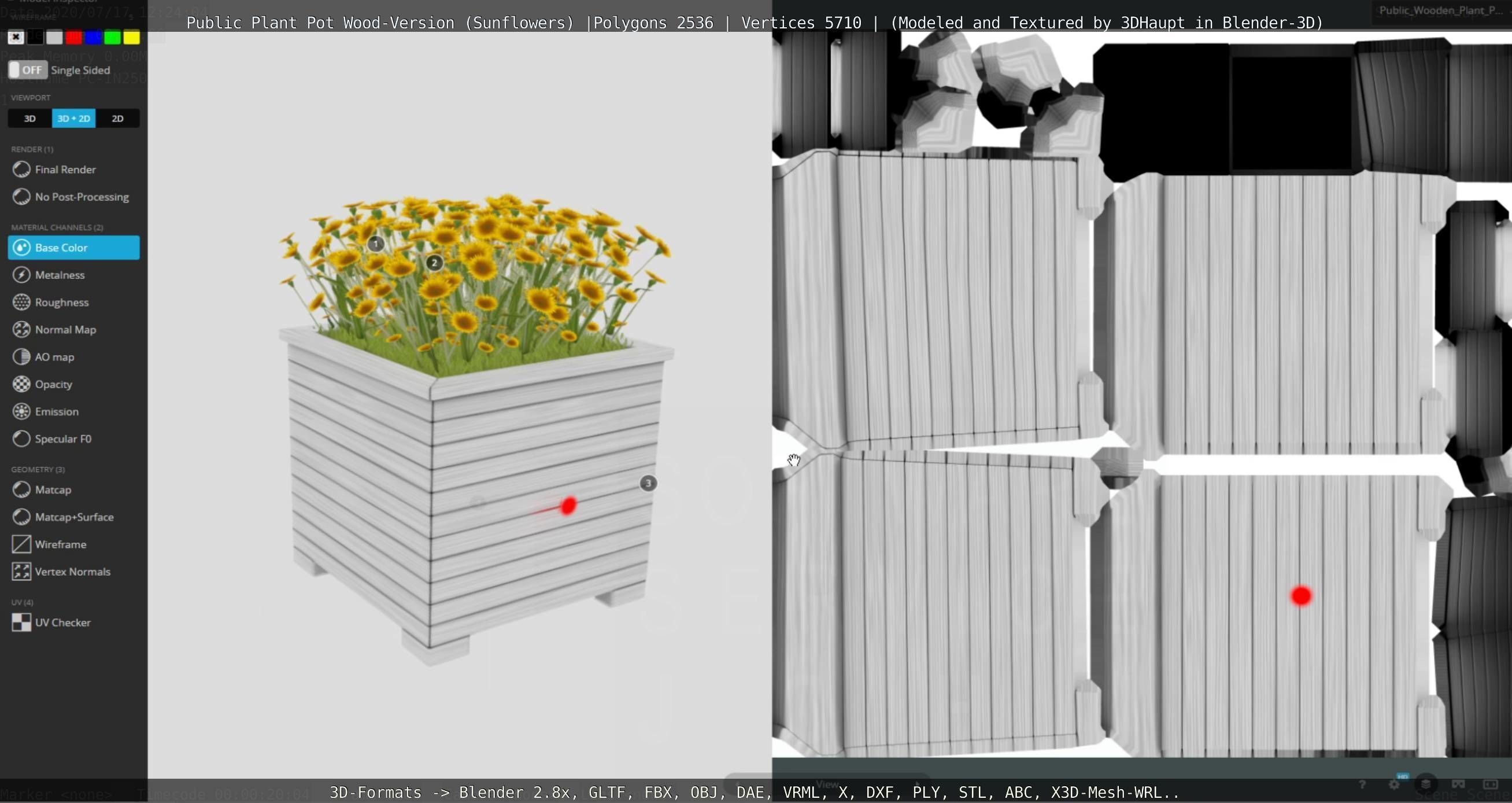Select the 3D + 2D viewport

pyautogui.click(x=74, y=118)
